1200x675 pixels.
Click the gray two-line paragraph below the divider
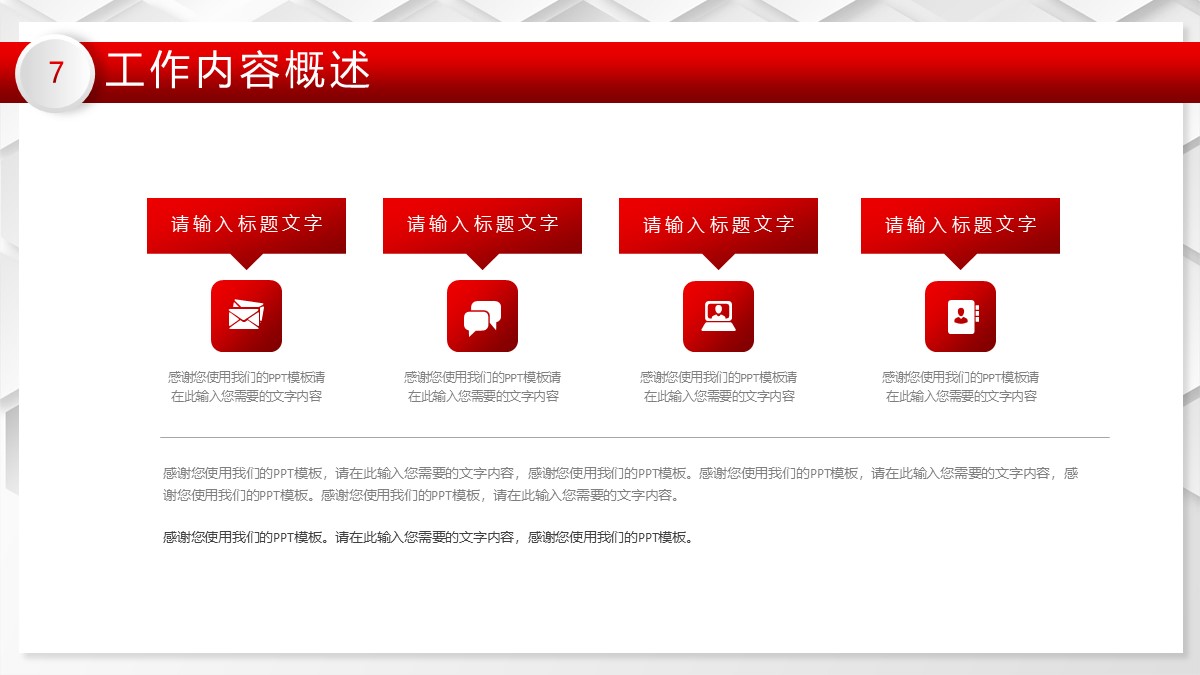point(620,484)
